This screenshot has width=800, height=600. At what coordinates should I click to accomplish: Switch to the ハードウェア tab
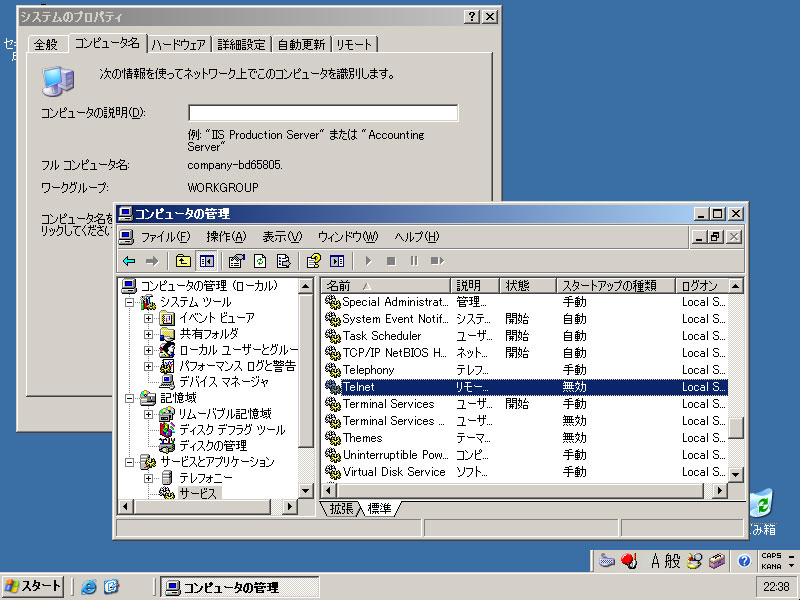(178, 44)
